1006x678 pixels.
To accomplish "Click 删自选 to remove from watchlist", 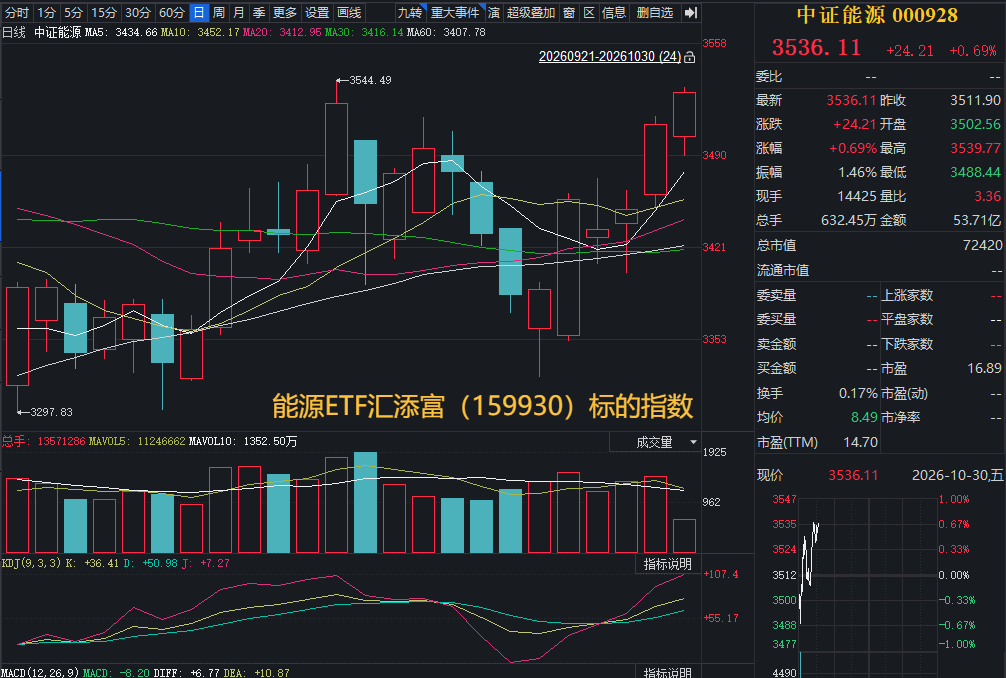I will 654,12.
